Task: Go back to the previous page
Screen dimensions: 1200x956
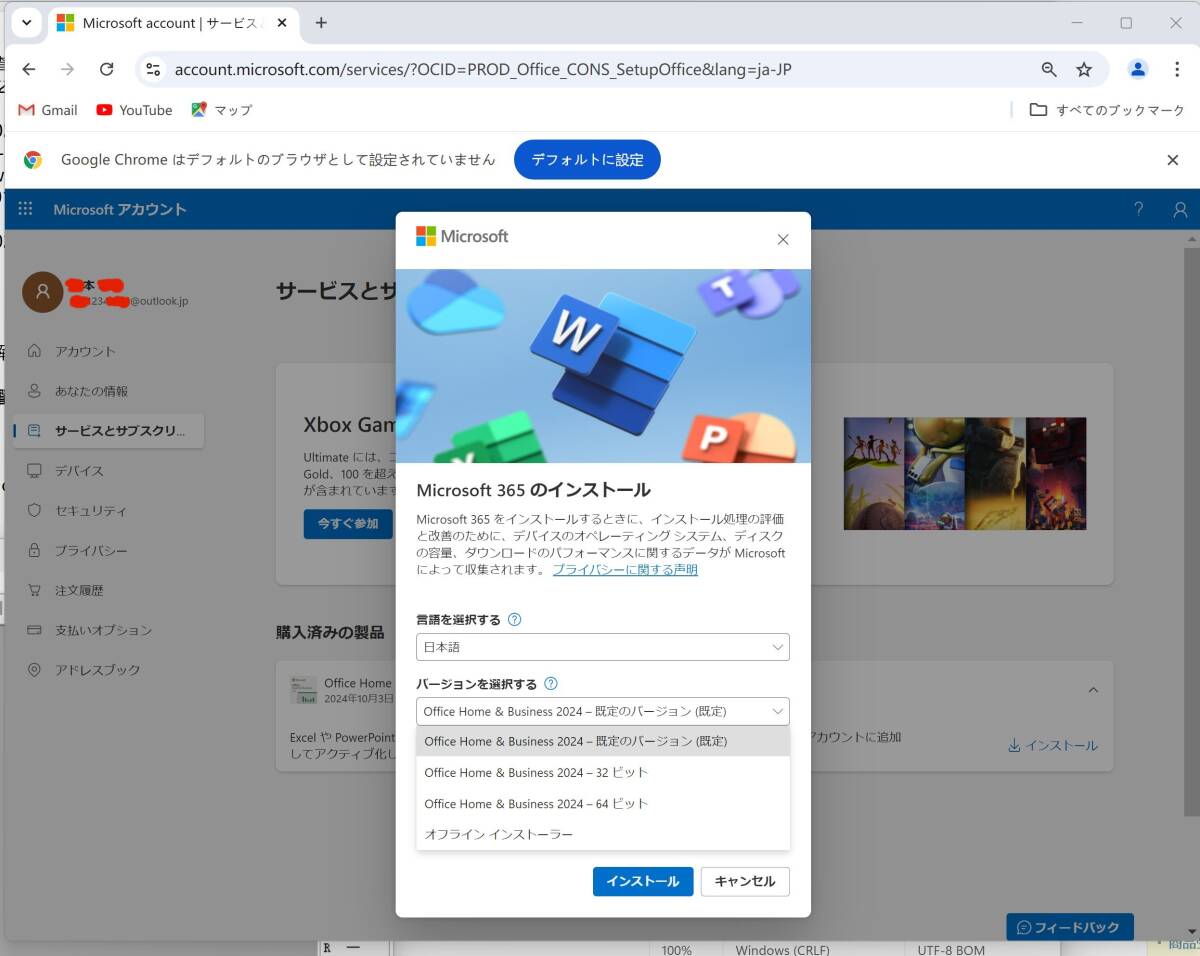Action: 29,69
